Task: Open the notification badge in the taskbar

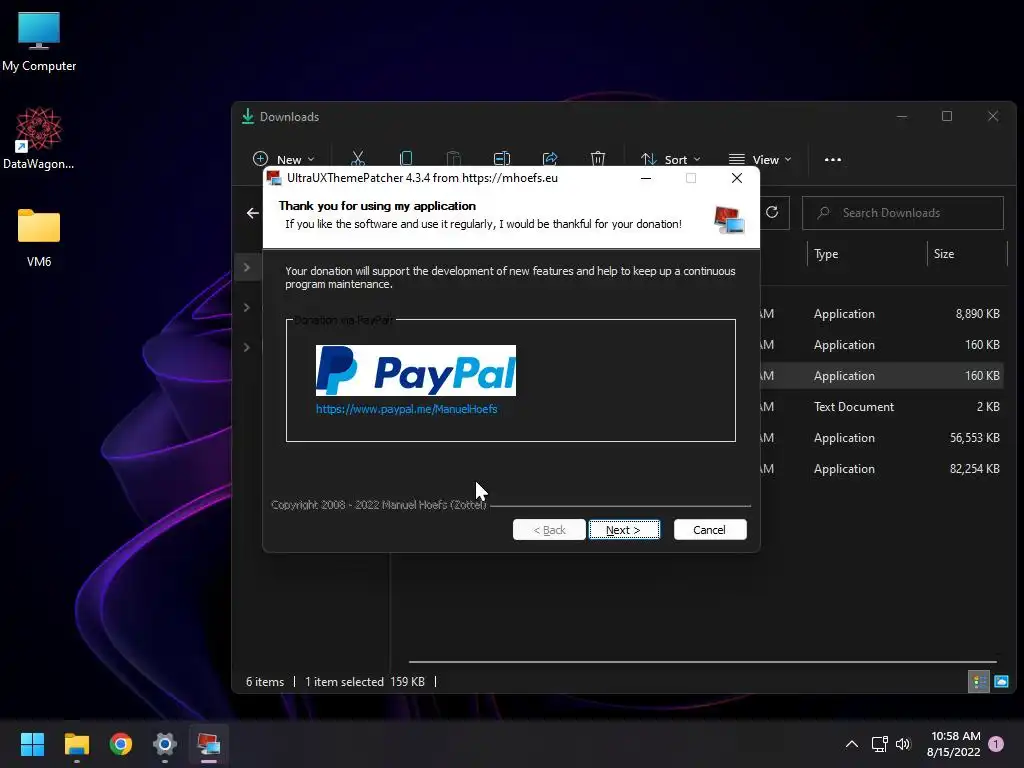Action: click(x=996, y=744)
